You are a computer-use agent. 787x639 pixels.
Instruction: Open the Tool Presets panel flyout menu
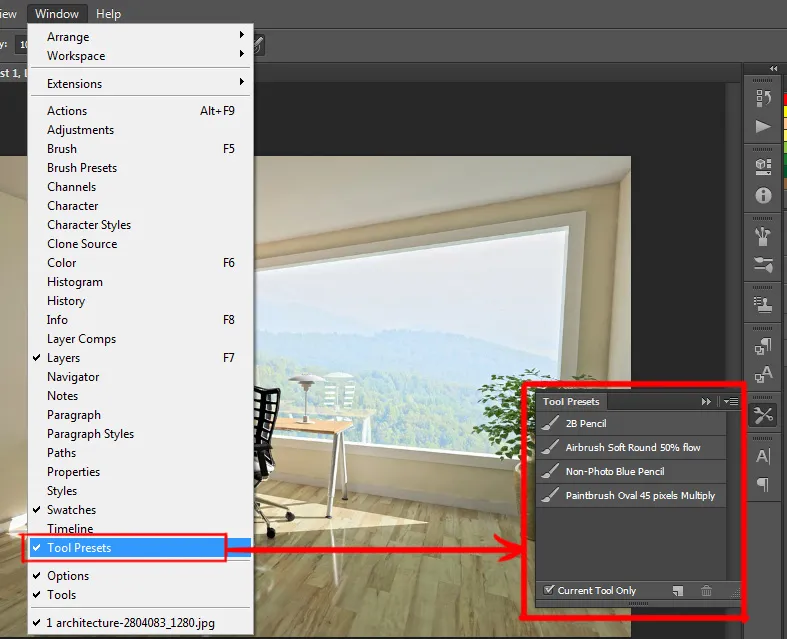coord(731,402)
